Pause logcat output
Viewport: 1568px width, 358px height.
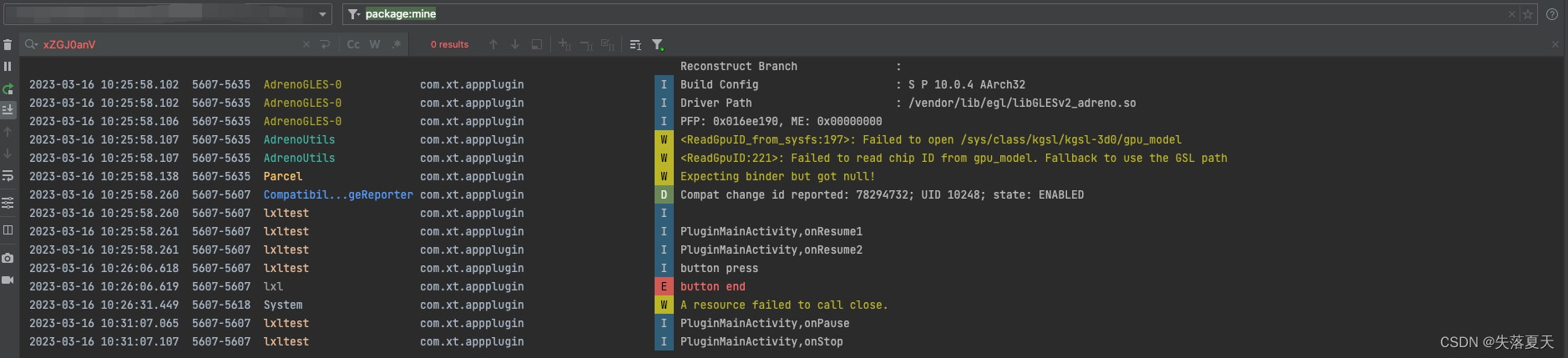[8, 66]
